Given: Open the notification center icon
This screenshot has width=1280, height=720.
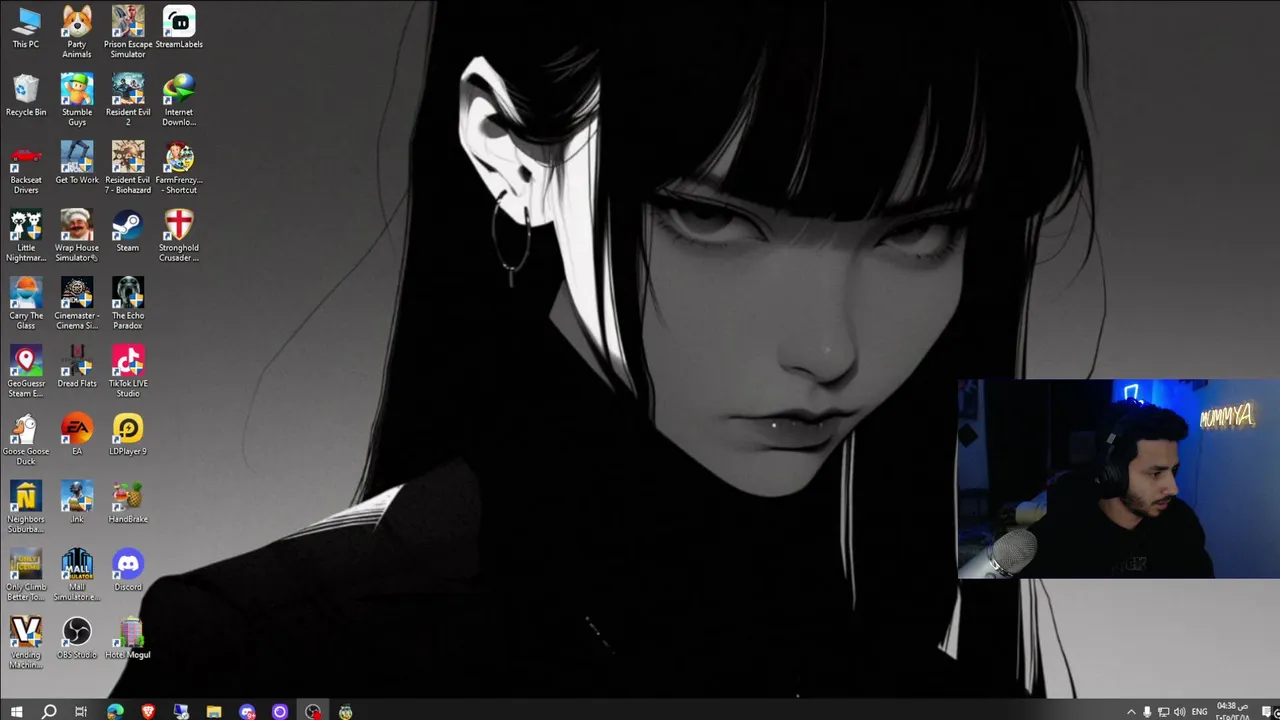Looking at the screenshot, I should 1265,712.
